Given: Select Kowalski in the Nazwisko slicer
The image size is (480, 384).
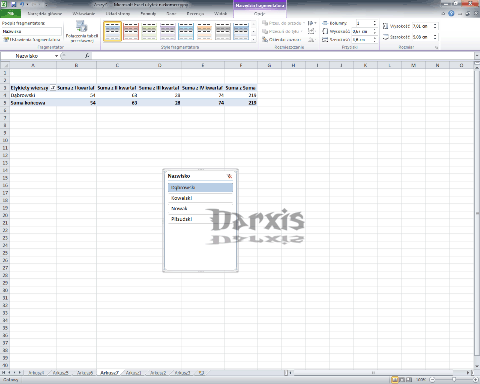Looking at the screenshot, I should (200, 198).
